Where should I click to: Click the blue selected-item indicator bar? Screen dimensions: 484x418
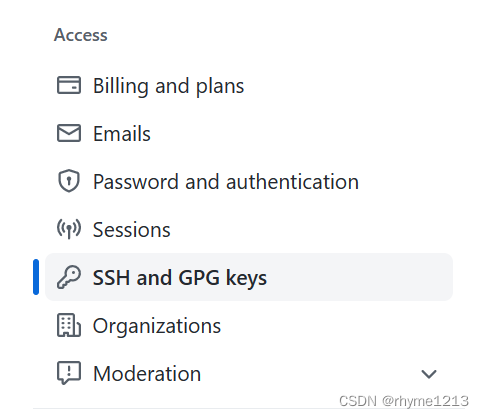pyautogui.click(x=36, y=277)
